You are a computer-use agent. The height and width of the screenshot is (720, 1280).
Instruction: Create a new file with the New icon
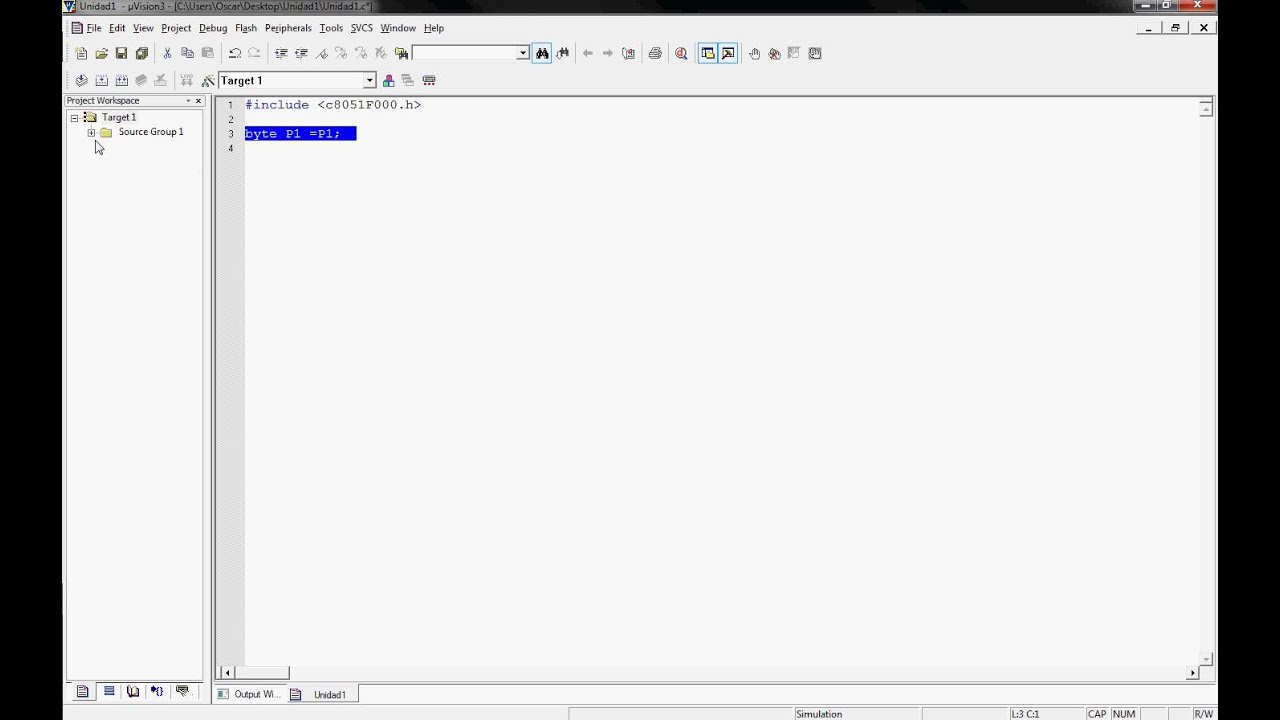(x=81, y=53)
